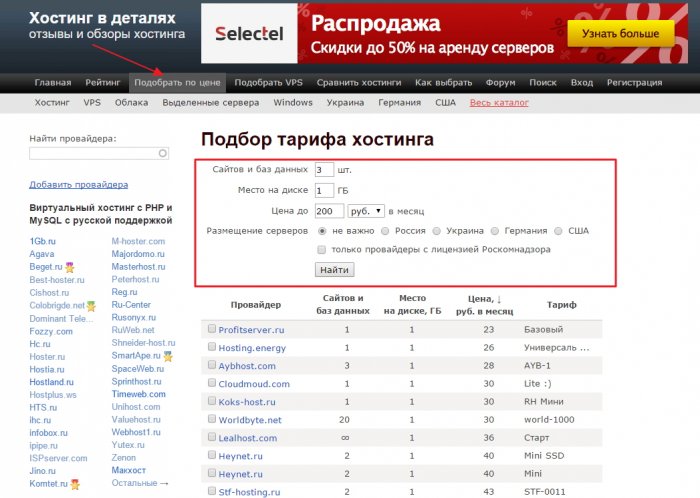The image size is (700, 498).
Task: Click the medal icon next to Colobrigde.net
Action: tap(91, 306)
